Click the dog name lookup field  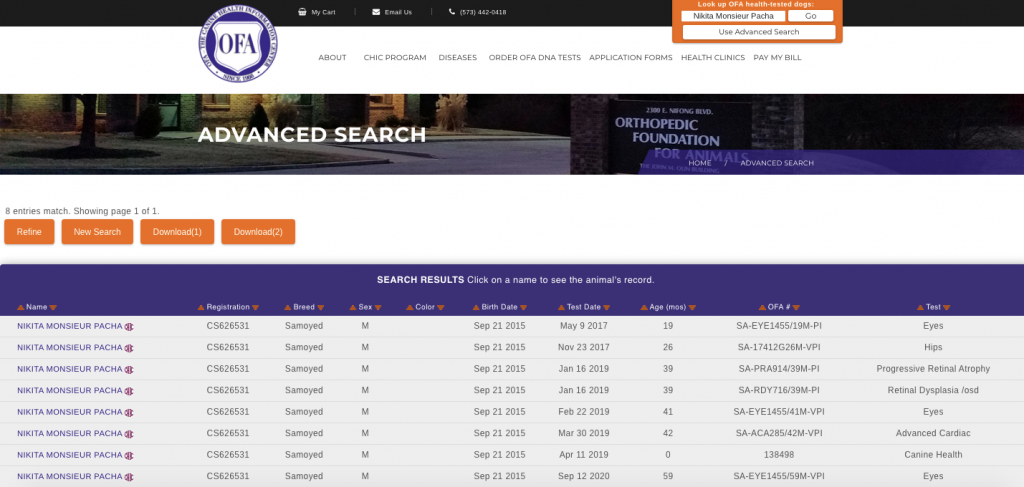[x=733, y=16]
